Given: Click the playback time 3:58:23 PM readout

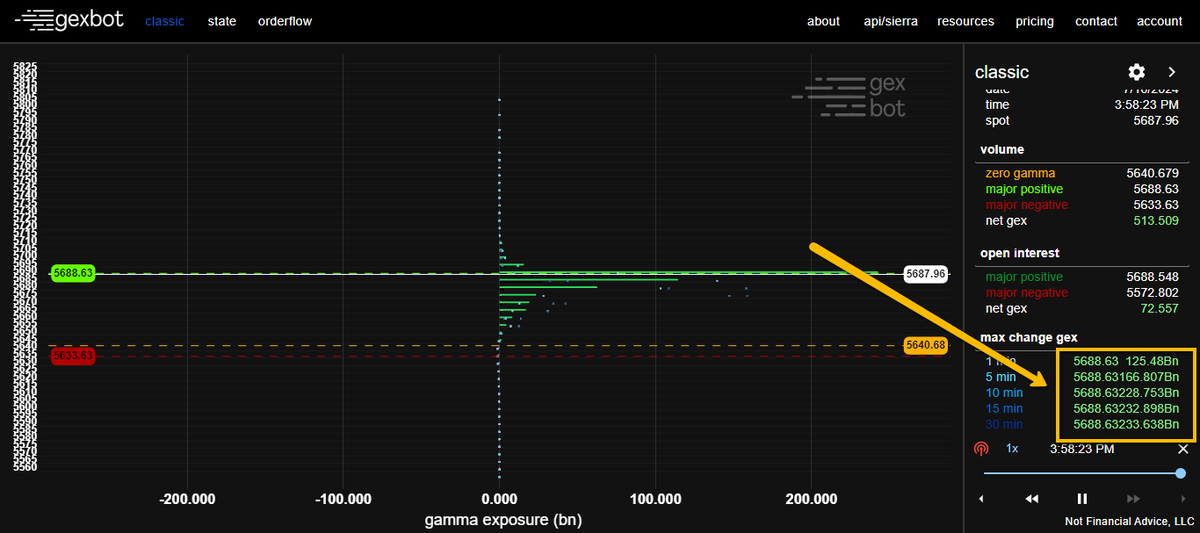Looking at the screenshot, I should tap(1082, 449).
